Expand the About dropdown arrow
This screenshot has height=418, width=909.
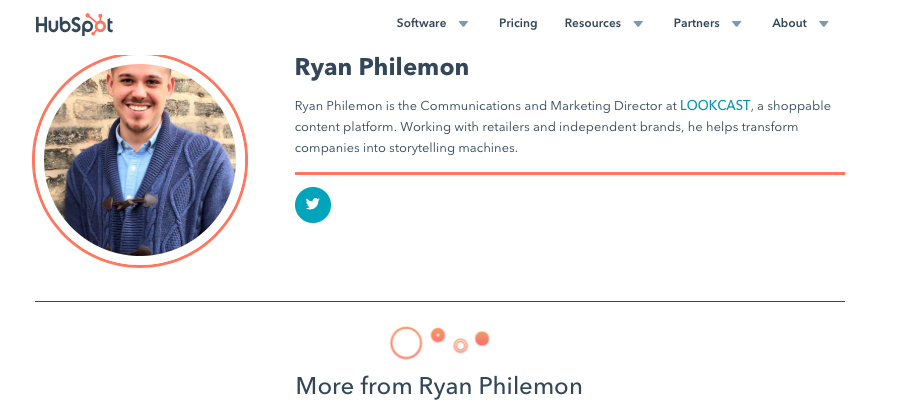(824, 24)
